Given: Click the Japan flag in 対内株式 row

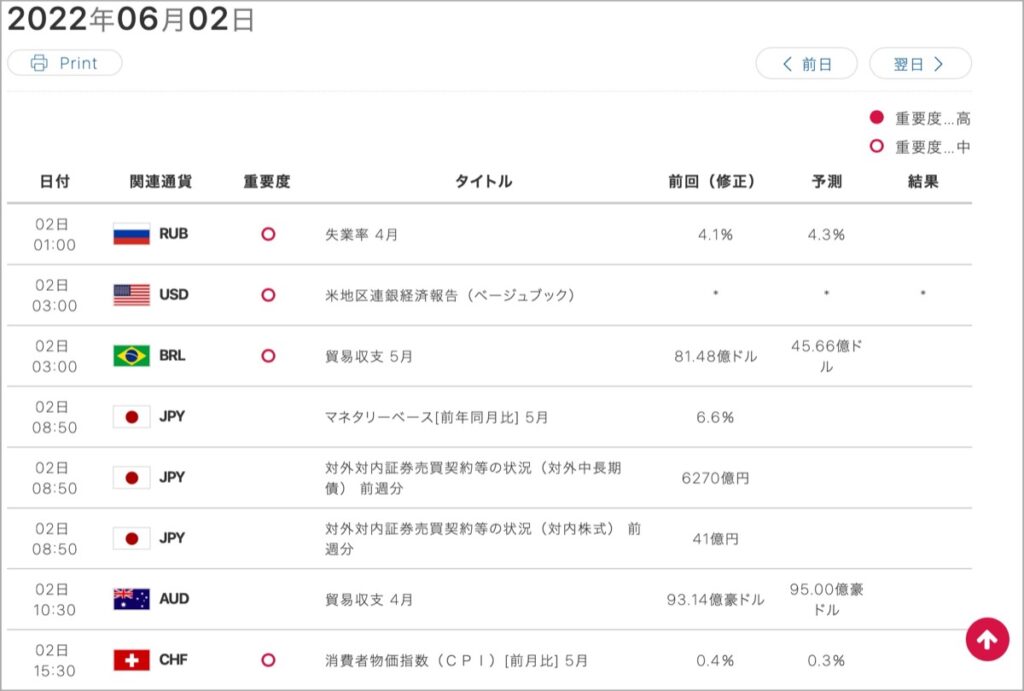Looking at the screenshot, I should tap(131, 538).
